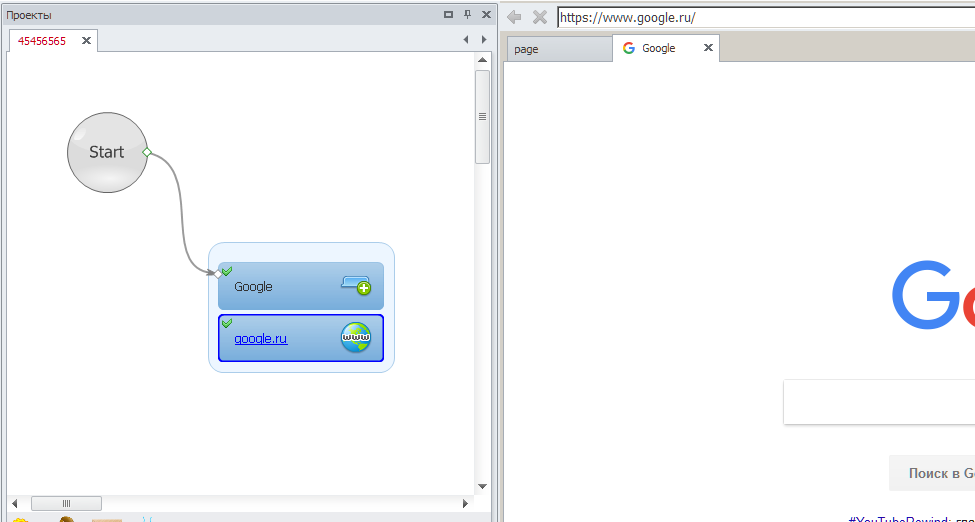The height and width of the screenshot is (522, 975).
Task: Open the google.ru link in action block
Action: coord(261,339)
